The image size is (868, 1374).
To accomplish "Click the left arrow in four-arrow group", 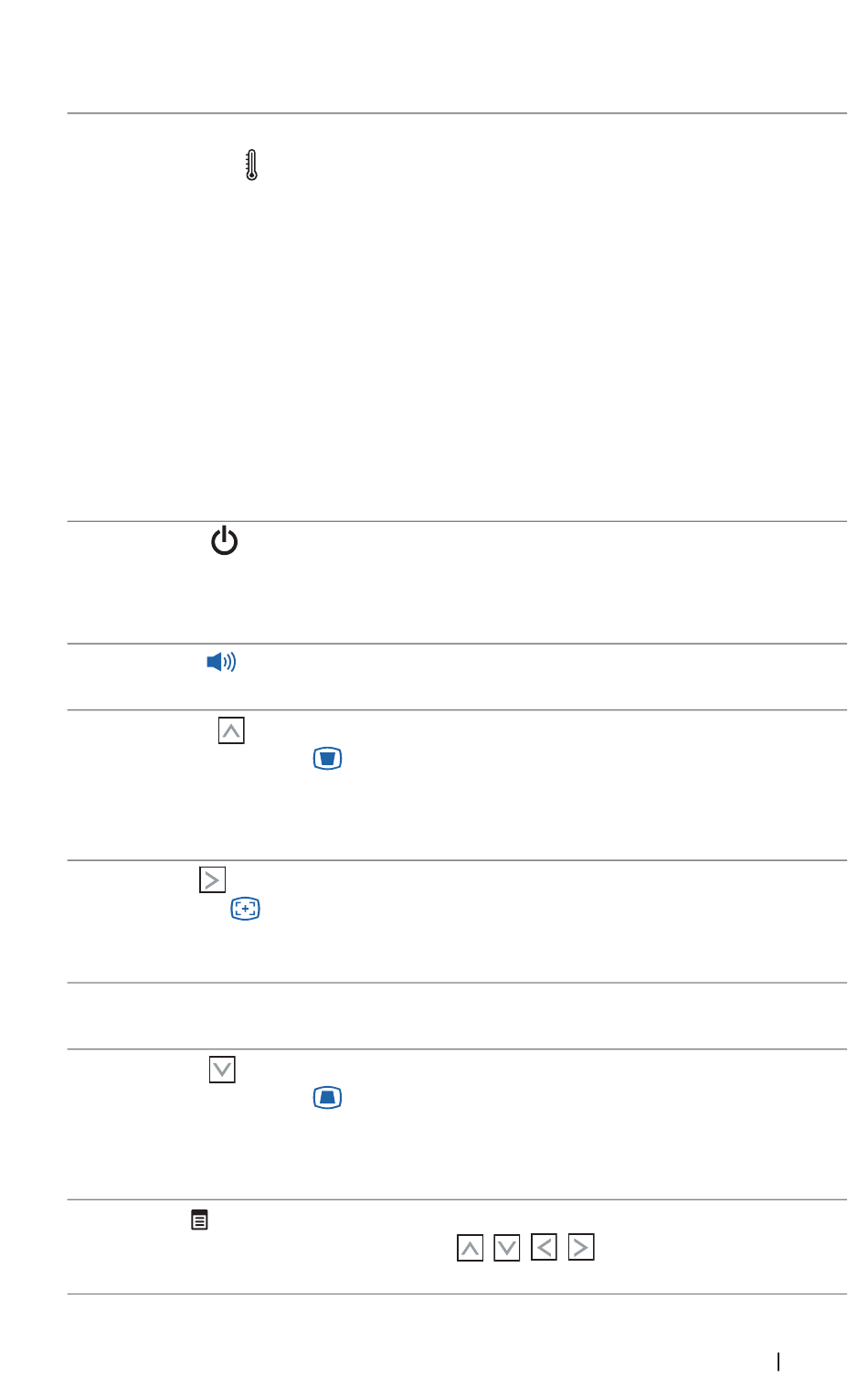I will point(544,1247).
